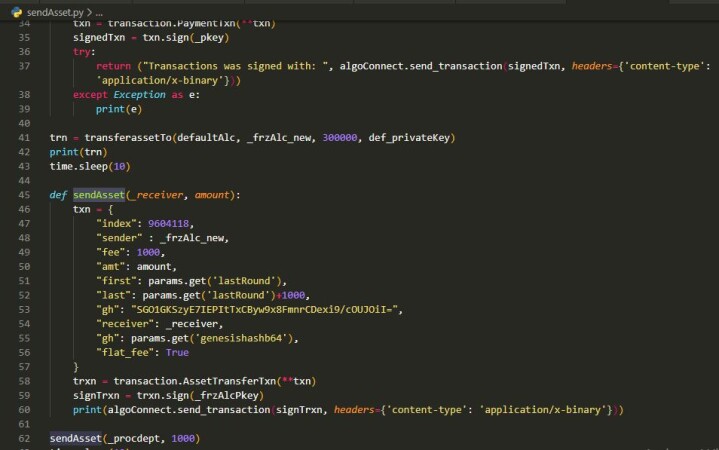The image size is (719, 450).
Task: Click '_procdept' argument on line 62
Action: [x=134, y=439]
